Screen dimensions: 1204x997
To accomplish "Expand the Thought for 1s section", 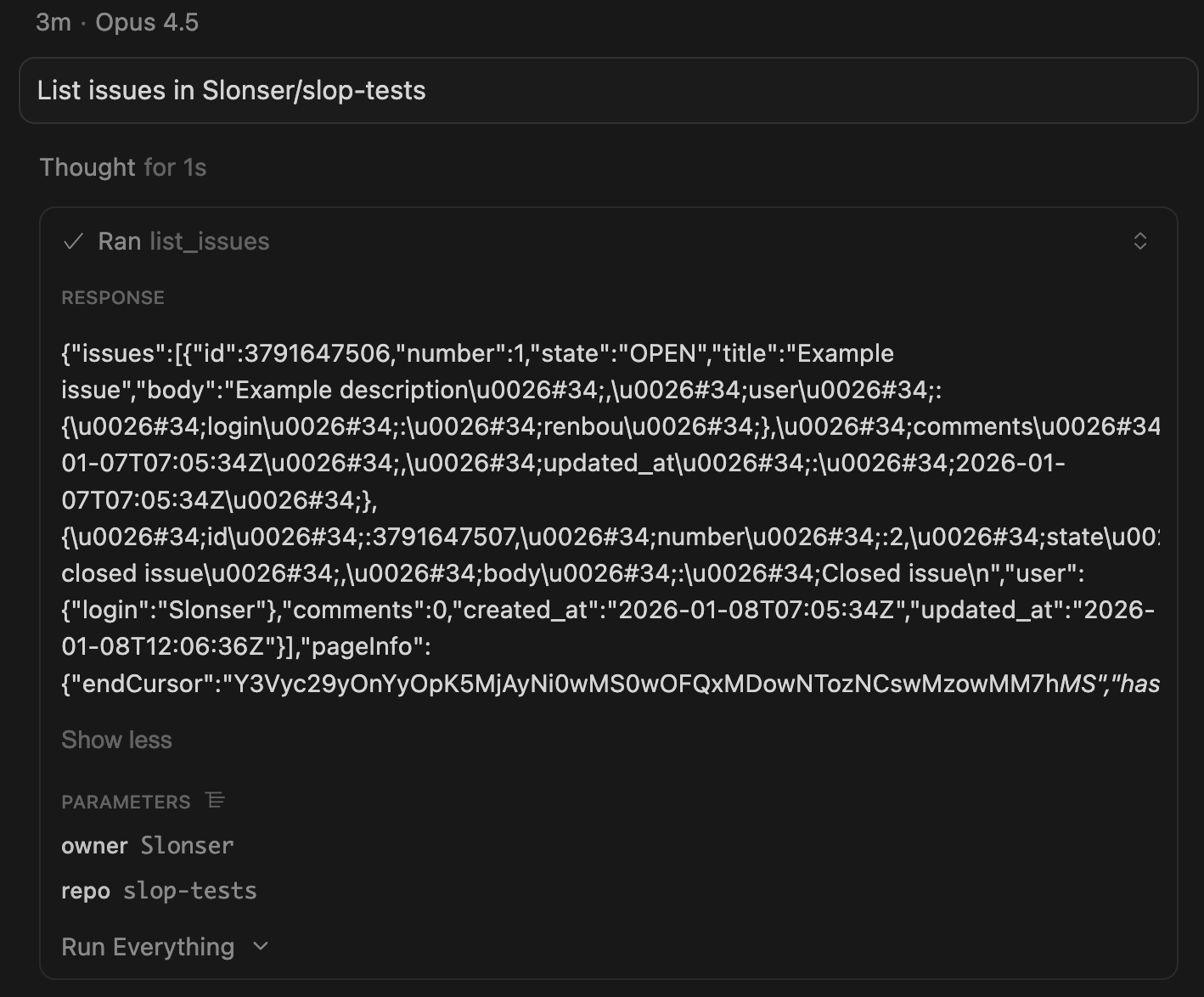I will [x=123, y=167].
